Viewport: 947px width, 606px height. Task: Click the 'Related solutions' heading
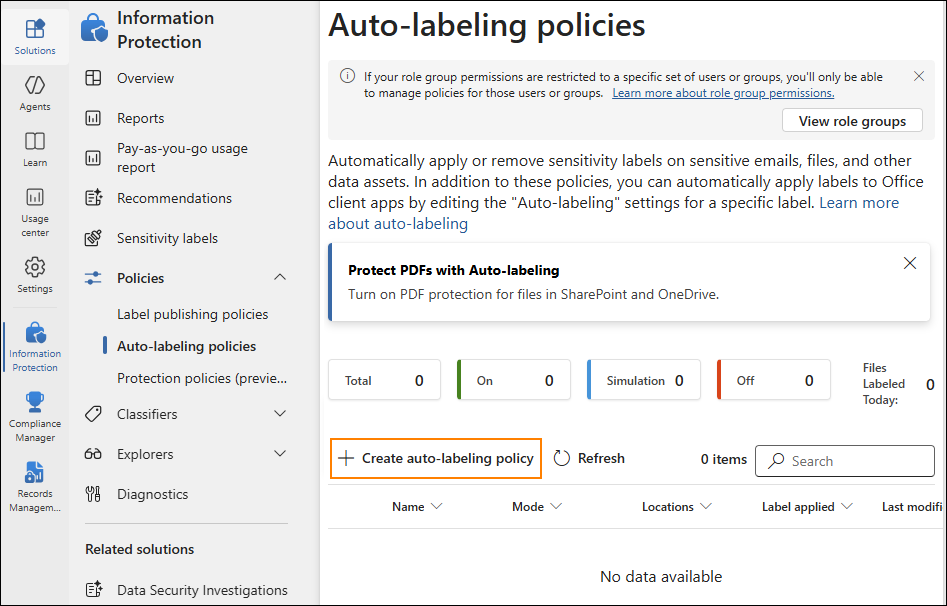140,549
